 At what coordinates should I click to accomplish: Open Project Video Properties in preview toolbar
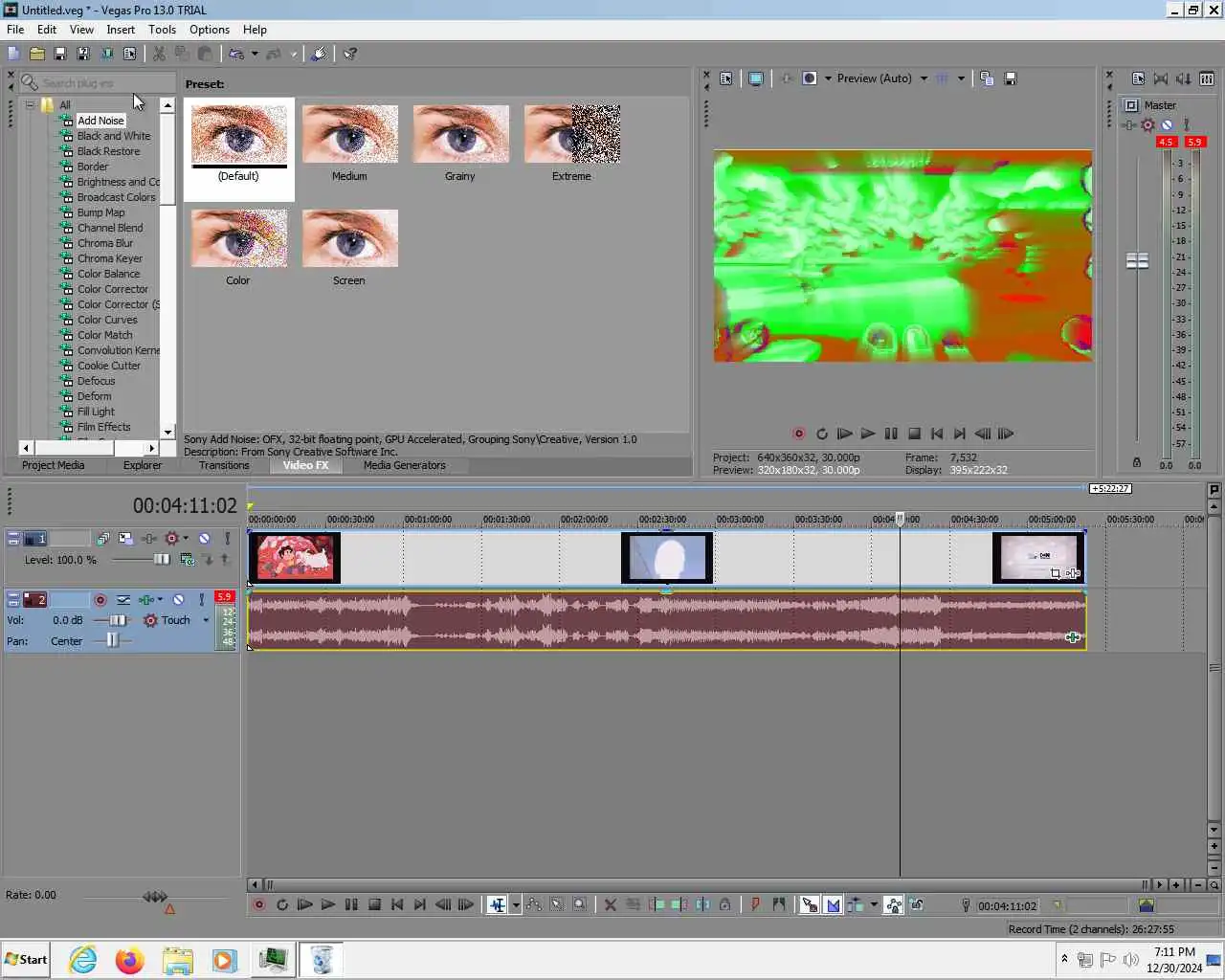click(x=726, y=78)
